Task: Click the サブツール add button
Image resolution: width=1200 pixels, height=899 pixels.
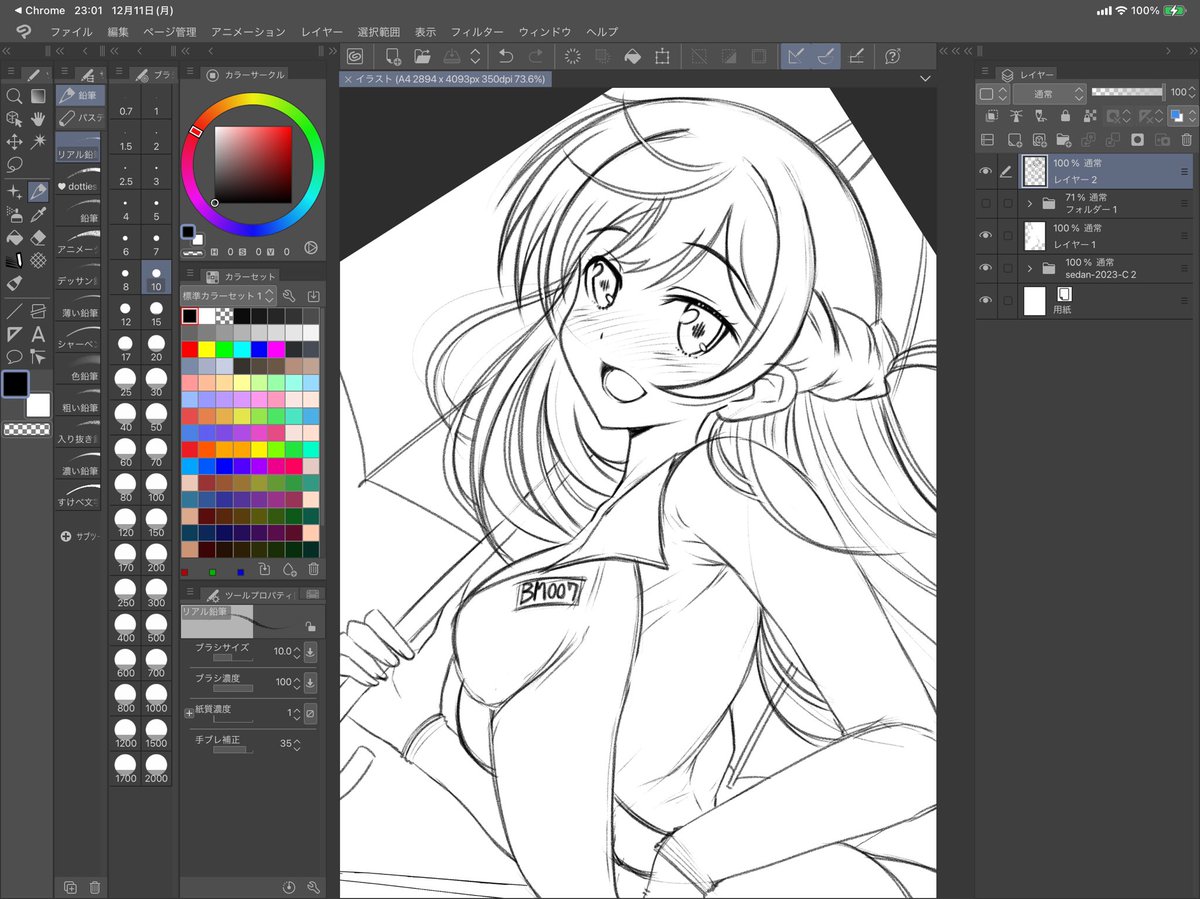Action: (66, 536)
